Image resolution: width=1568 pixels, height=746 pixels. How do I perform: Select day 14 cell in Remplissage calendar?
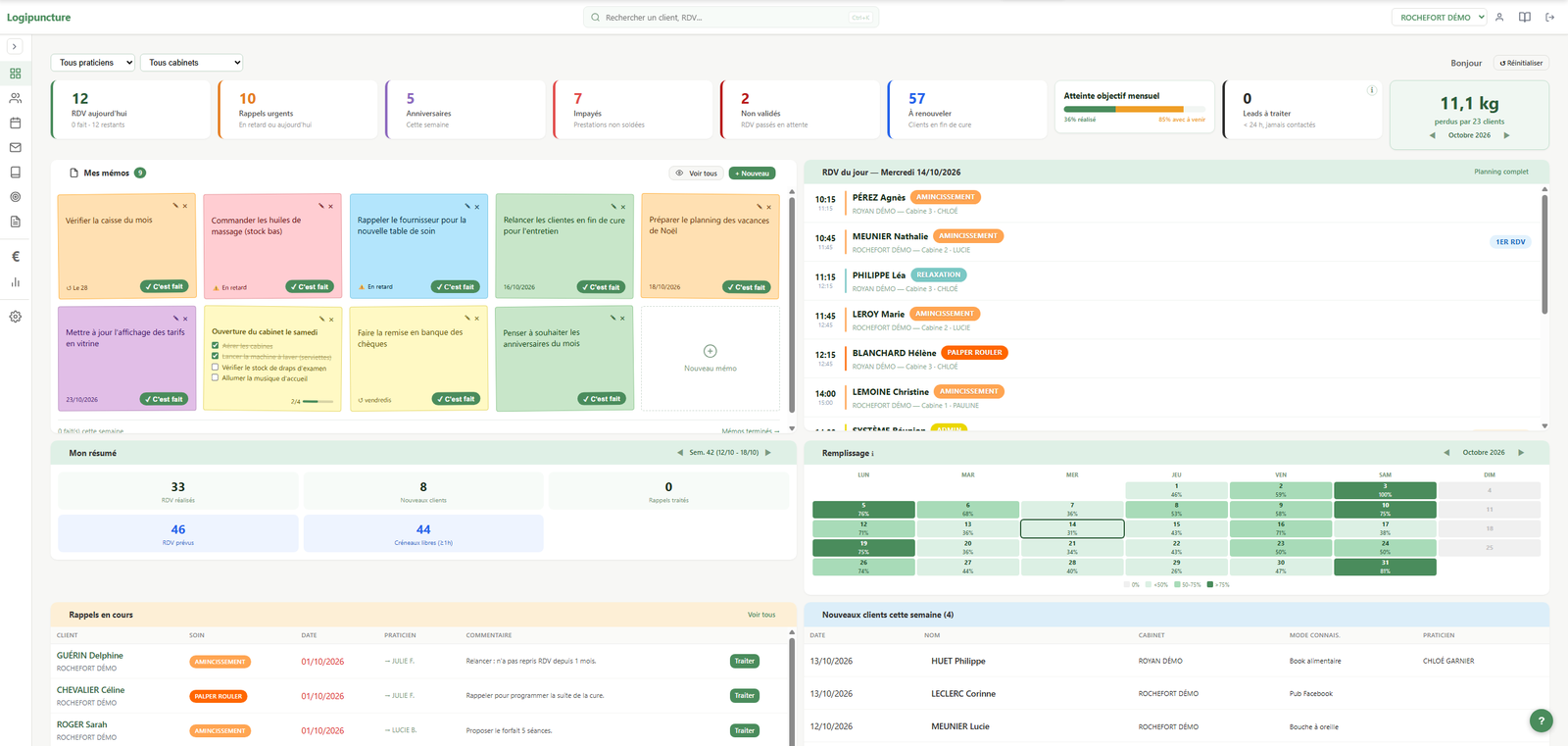click(1072, 528)
